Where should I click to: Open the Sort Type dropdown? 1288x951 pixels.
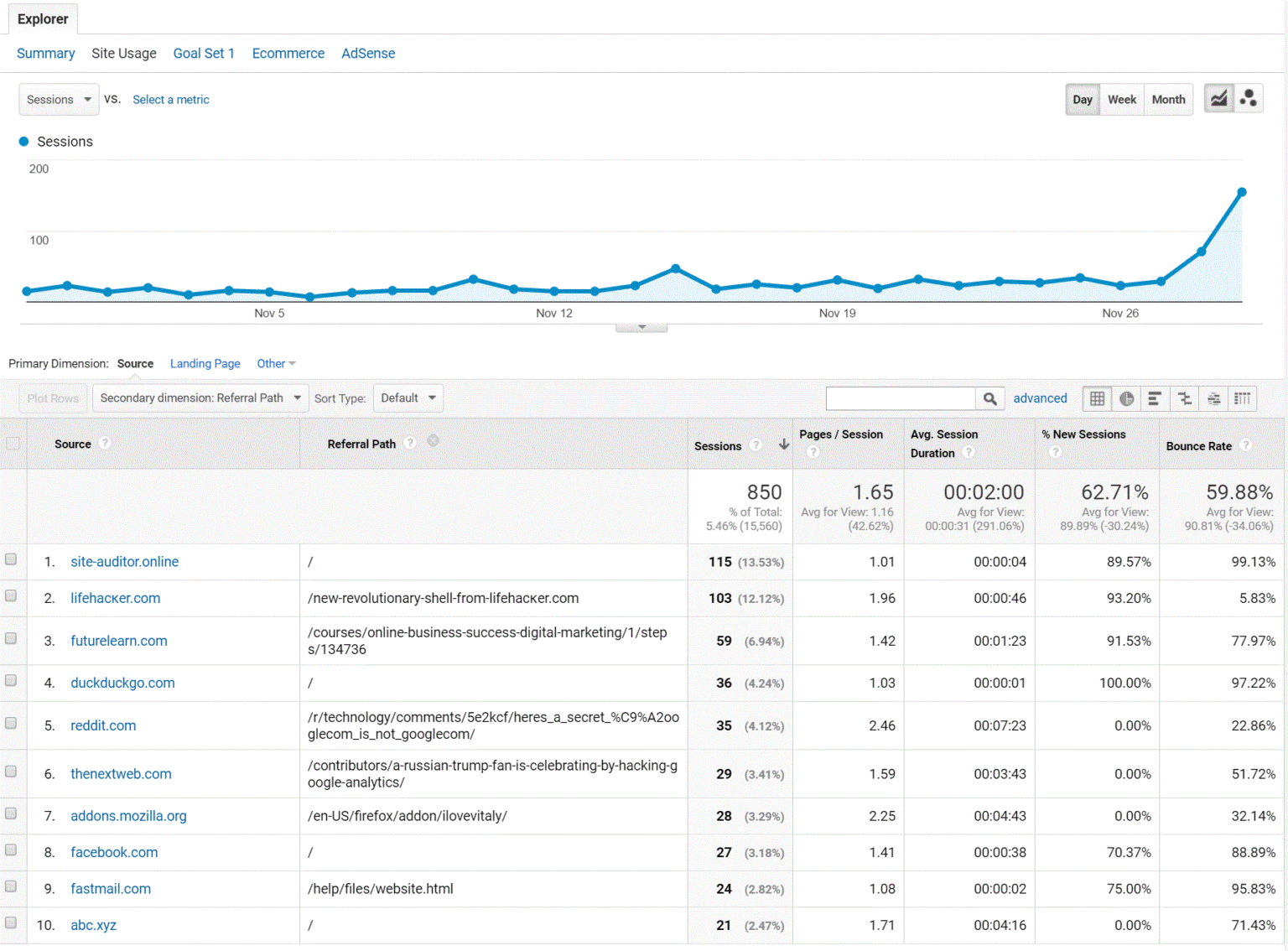click(408, 398)
